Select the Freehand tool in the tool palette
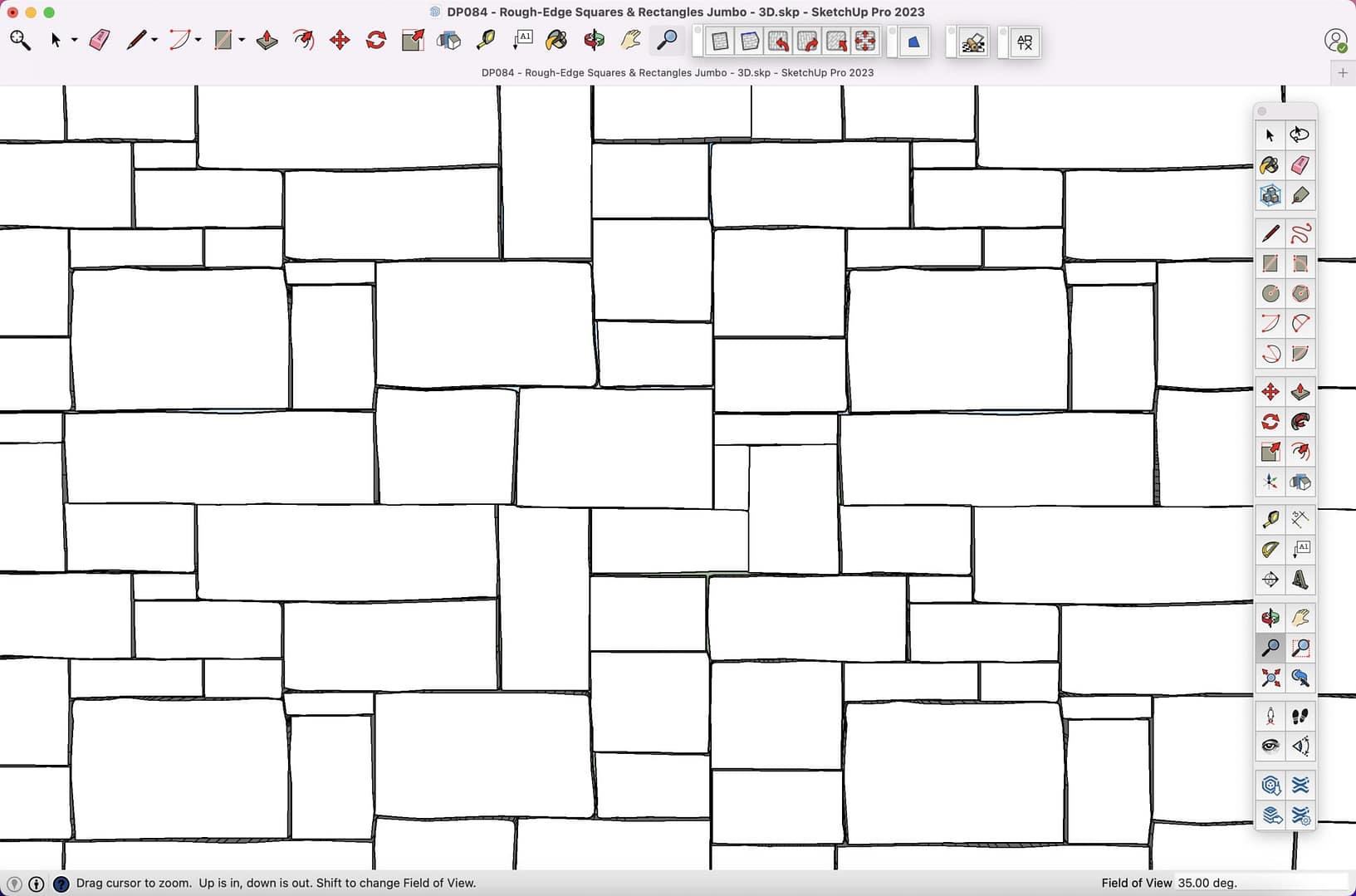1356x896 pixels. tap(1300, 233)
